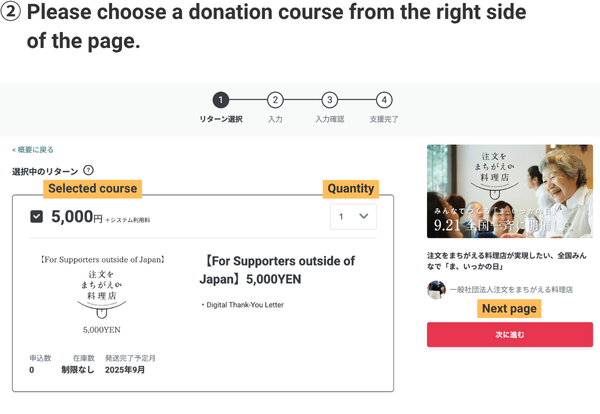The image size is (600, 414).
Task: Click the step 4 circle indicator
Action: (x=384, y=100)
